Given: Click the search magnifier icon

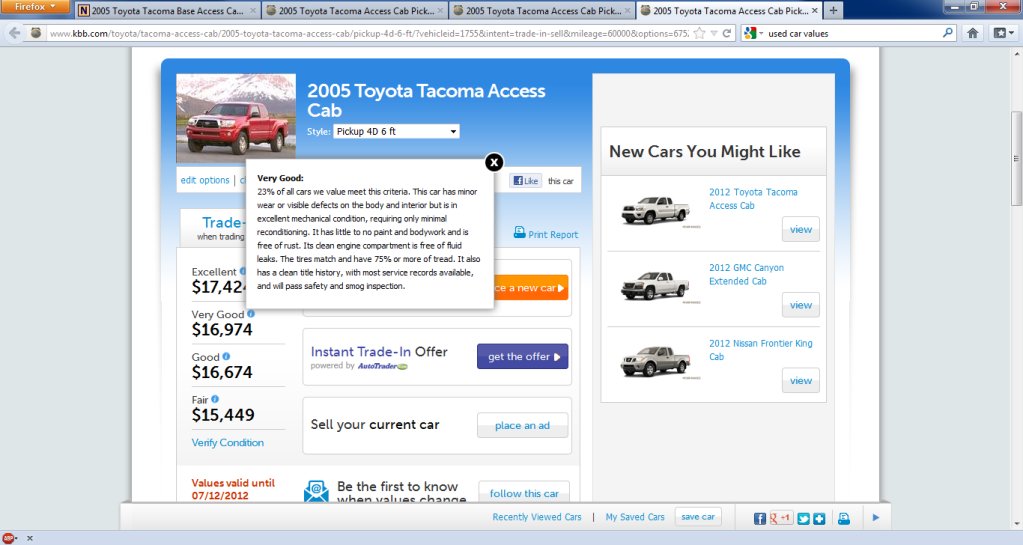Looking at the screenshot, I should 947,33.
